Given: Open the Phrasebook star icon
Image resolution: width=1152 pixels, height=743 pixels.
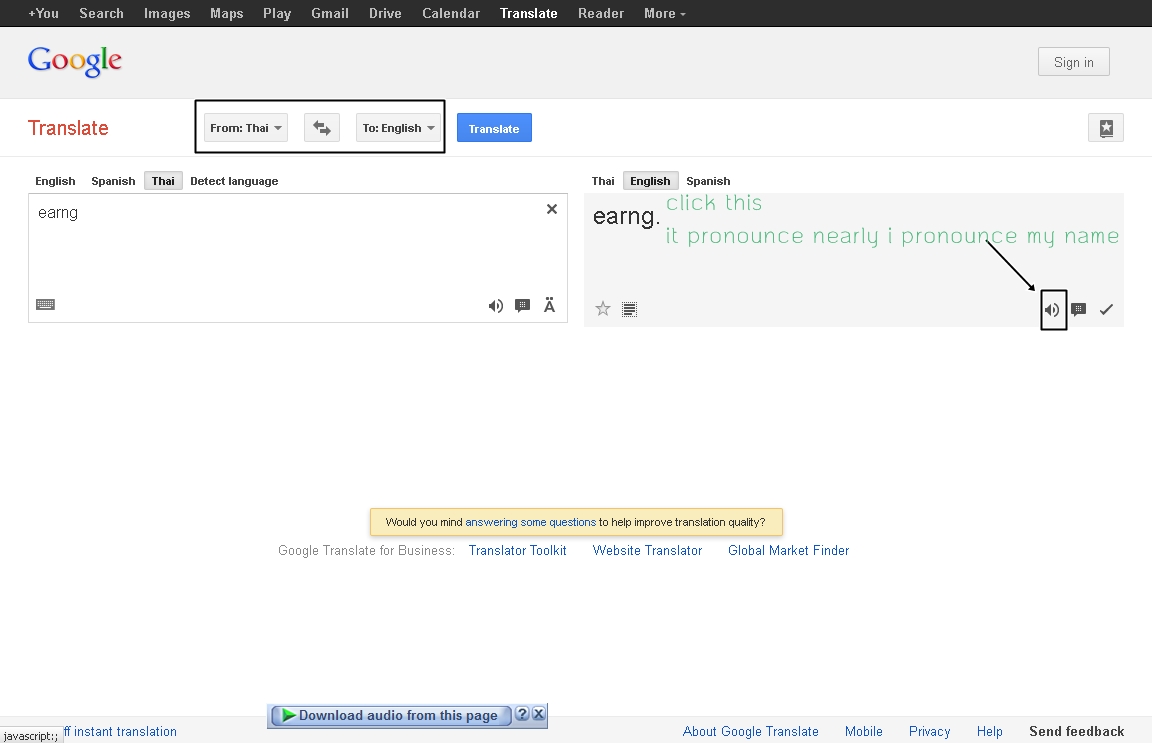Looking at the screenshot, I should (x=1106, y=128).
